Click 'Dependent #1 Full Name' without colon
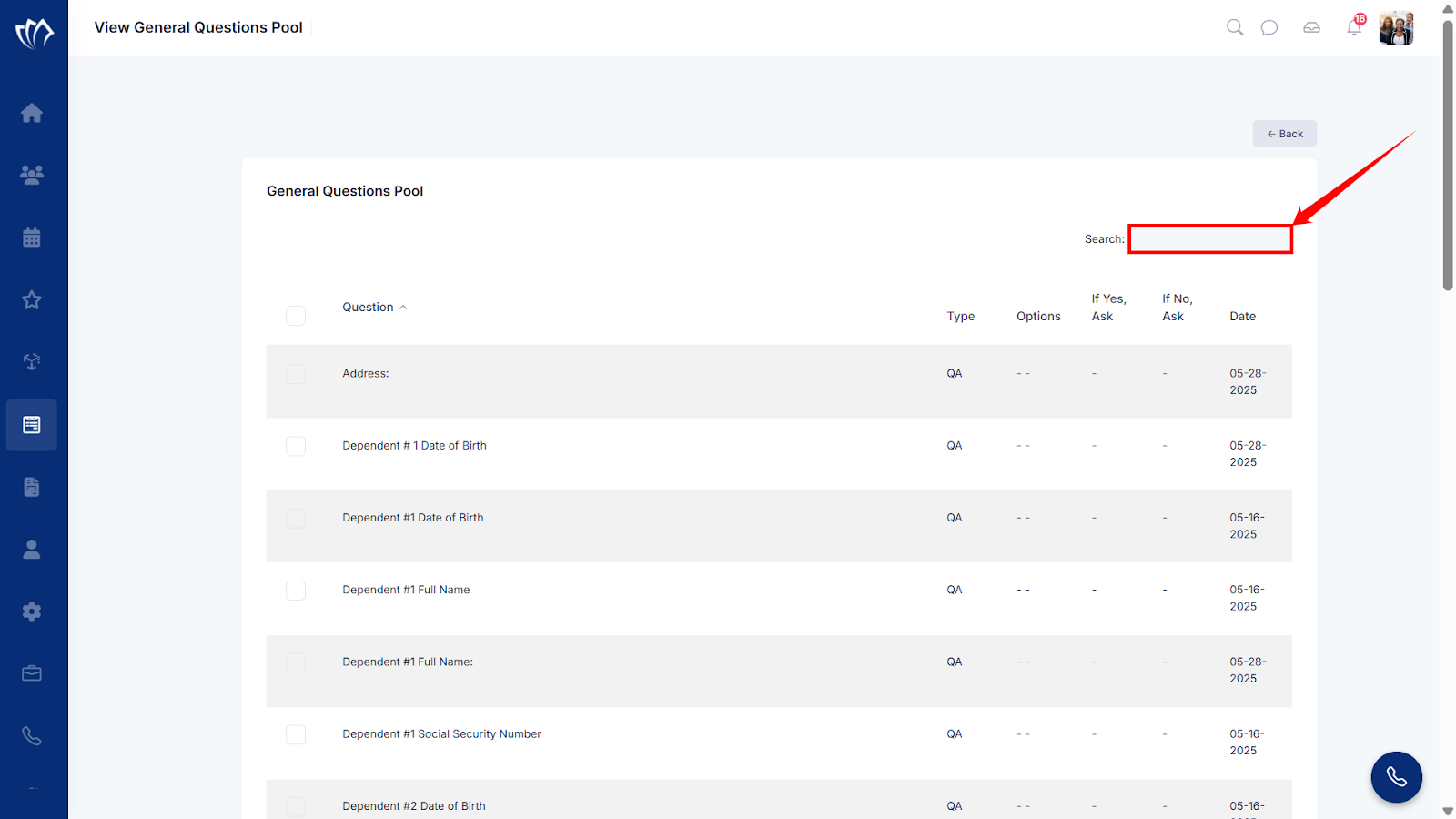 [406, 590]
